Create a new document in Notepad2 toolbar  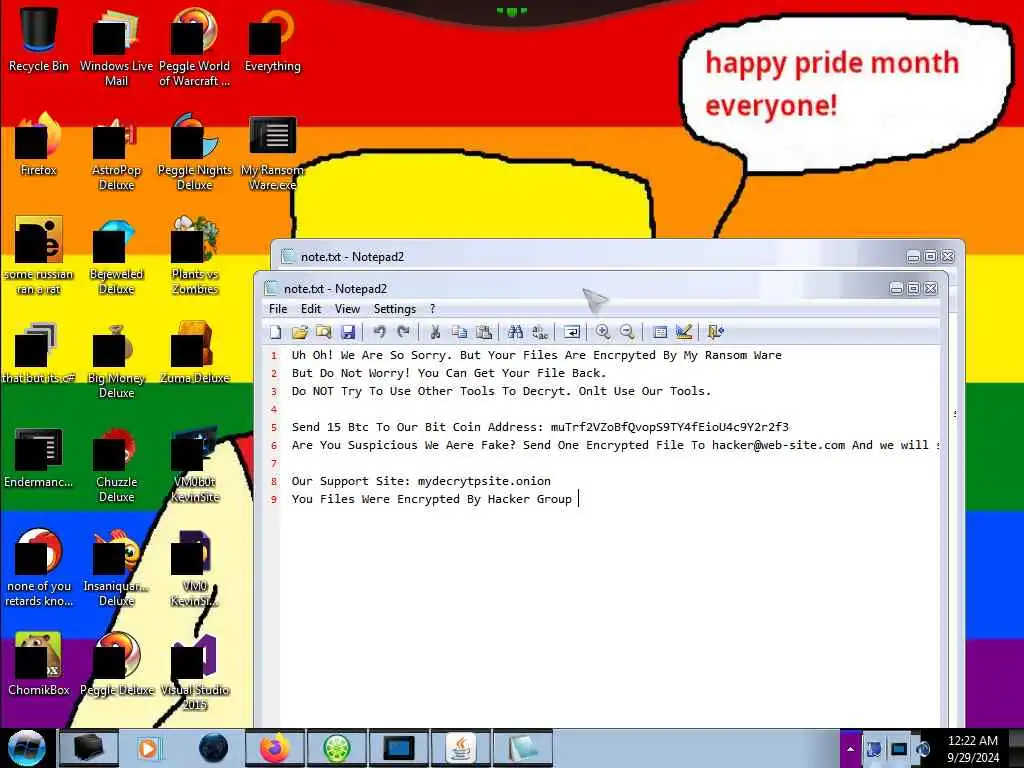coord(276,332)
